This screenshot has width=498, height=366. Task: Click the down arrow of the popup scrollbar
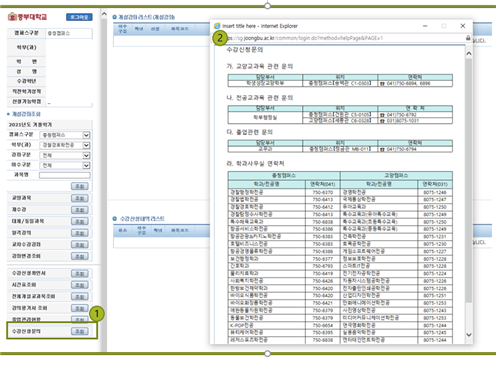tap(469, 335)
